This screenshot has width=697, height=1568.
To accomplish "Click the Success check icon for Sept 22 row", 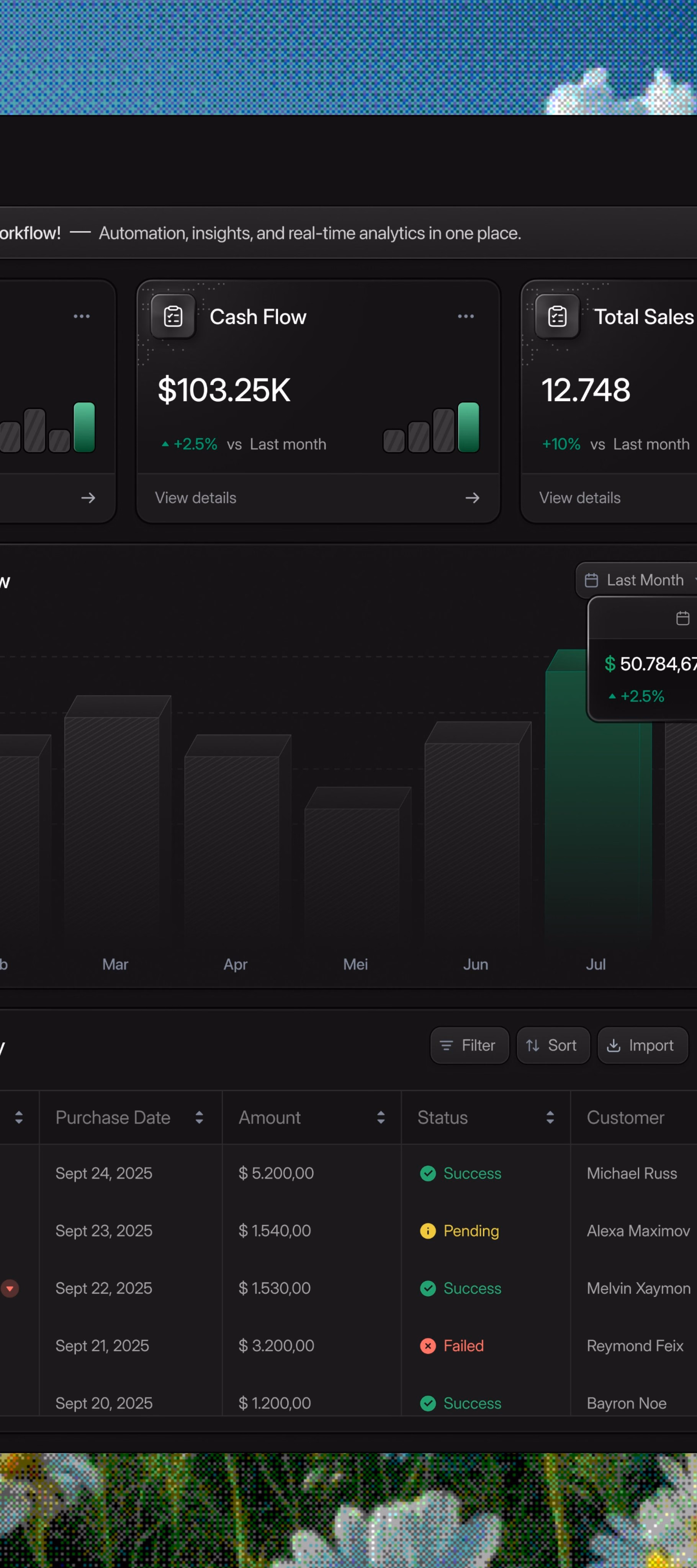I will pos(428,1288).
